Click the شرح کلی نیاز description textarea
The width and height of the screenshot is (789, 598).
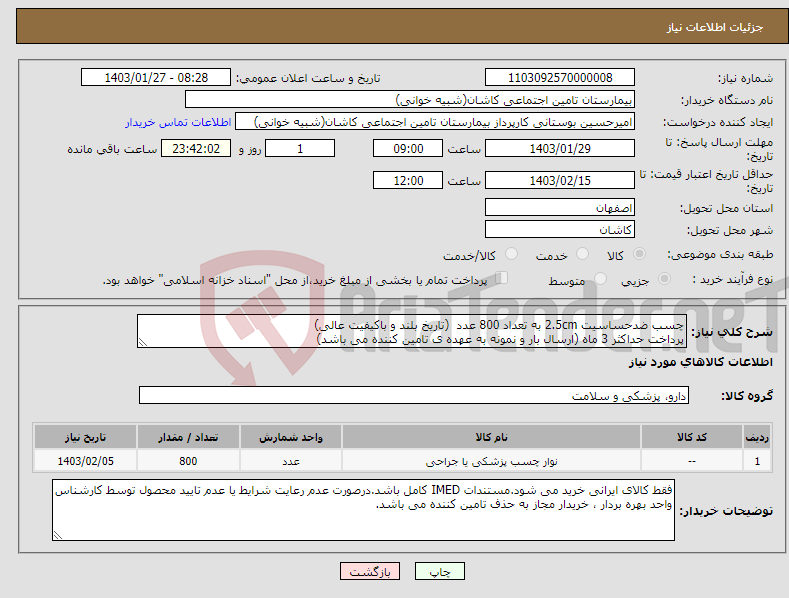(412, 331)
